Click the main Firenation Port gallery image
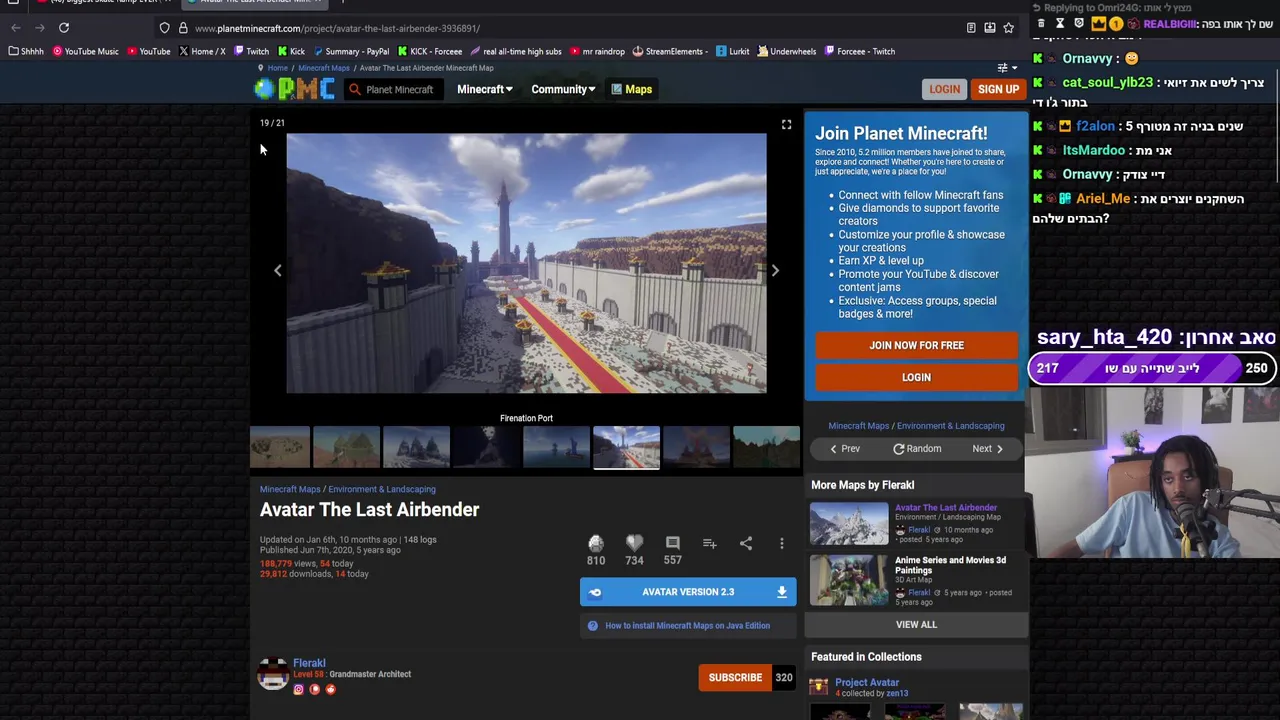The image size is (1280, 720). pyautogui.click(x=526, y=263)
